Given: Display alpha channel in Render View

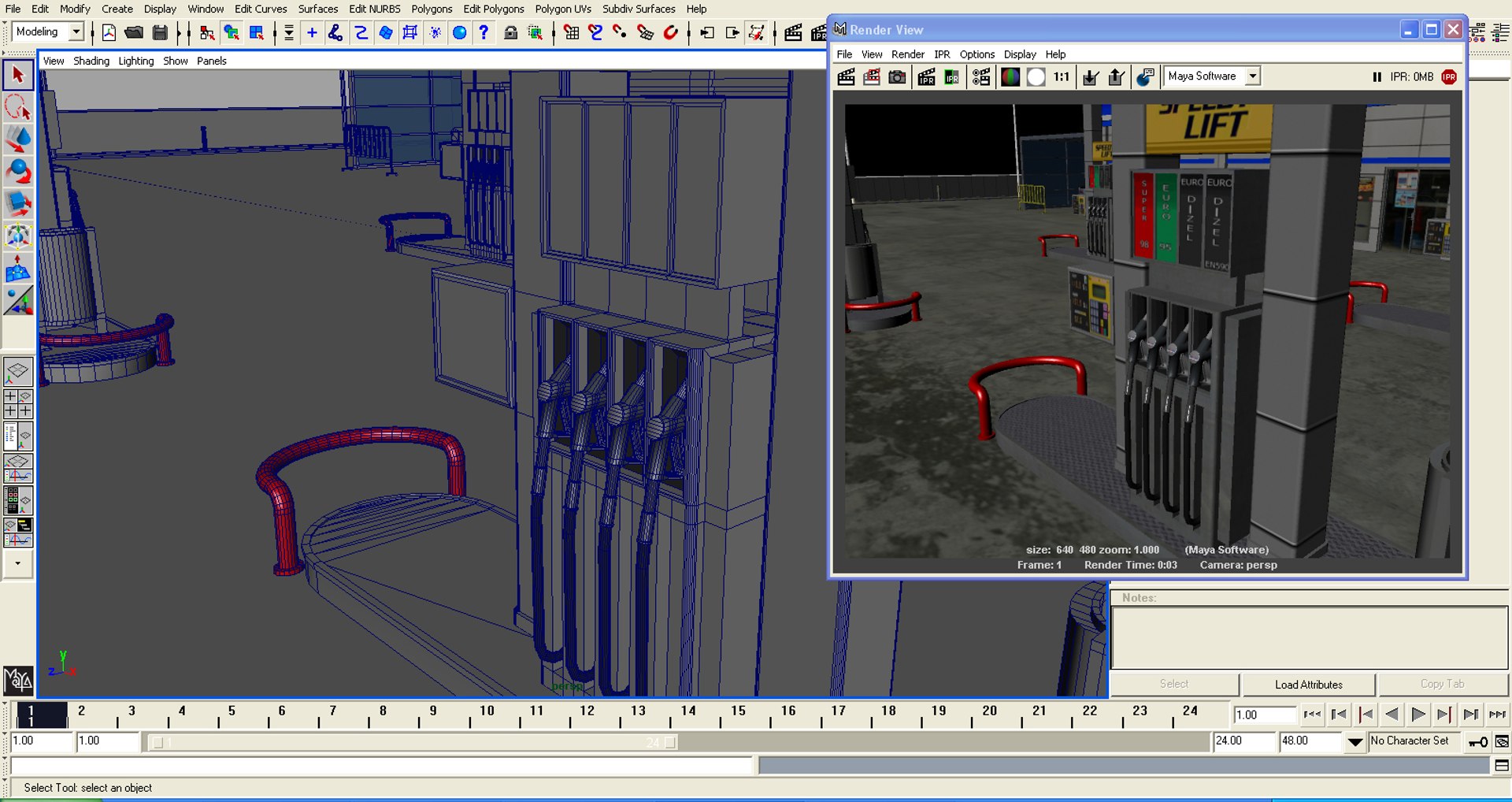Looking at the screenshot, I should tap(1036, 76).
